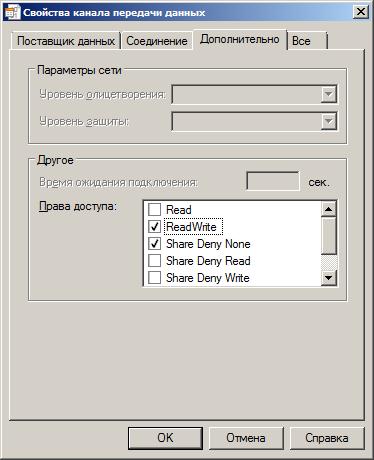Click the access rights list up arrow
Viewport: 374px width, 460px height.
click(x=329, y=209)
